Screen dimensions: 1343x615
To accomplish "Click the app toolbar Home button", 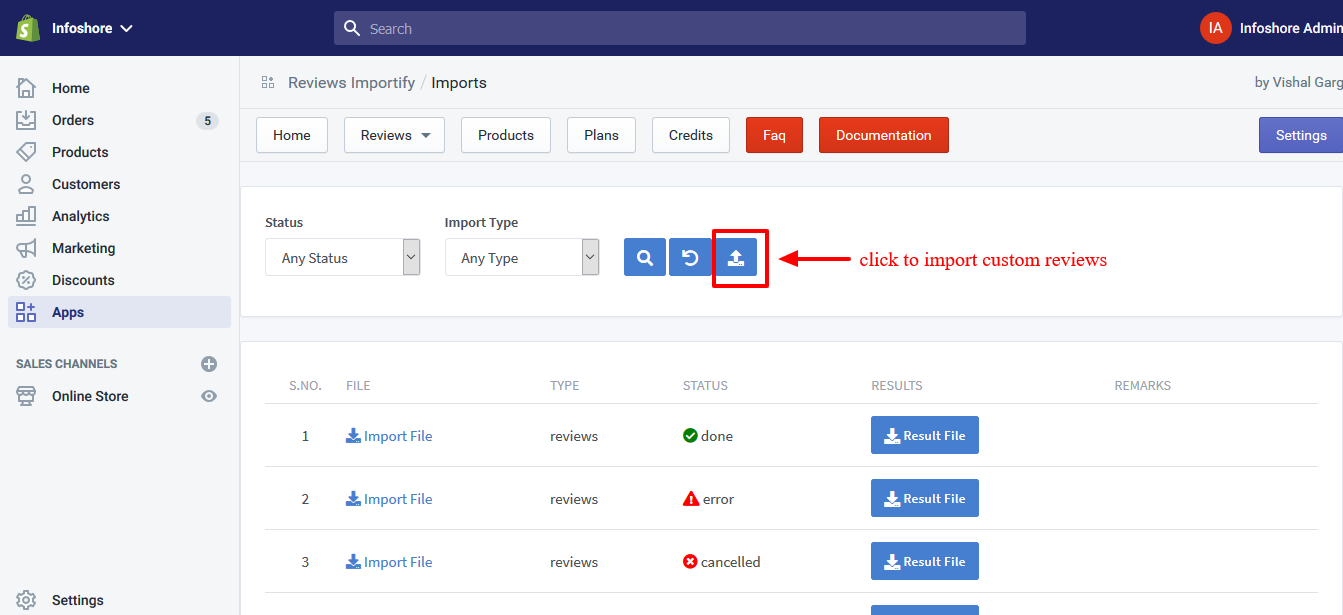I will (292, 135).
